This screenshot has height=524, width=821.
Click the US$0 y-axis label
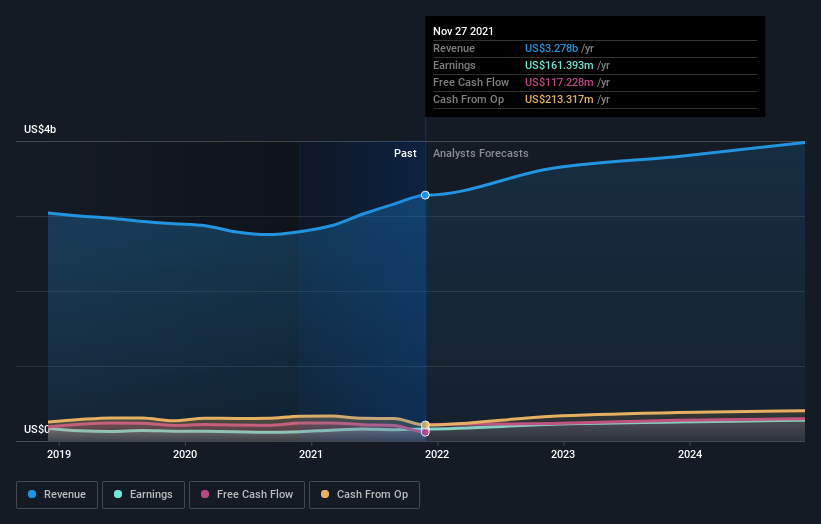(x=36, y=429)
